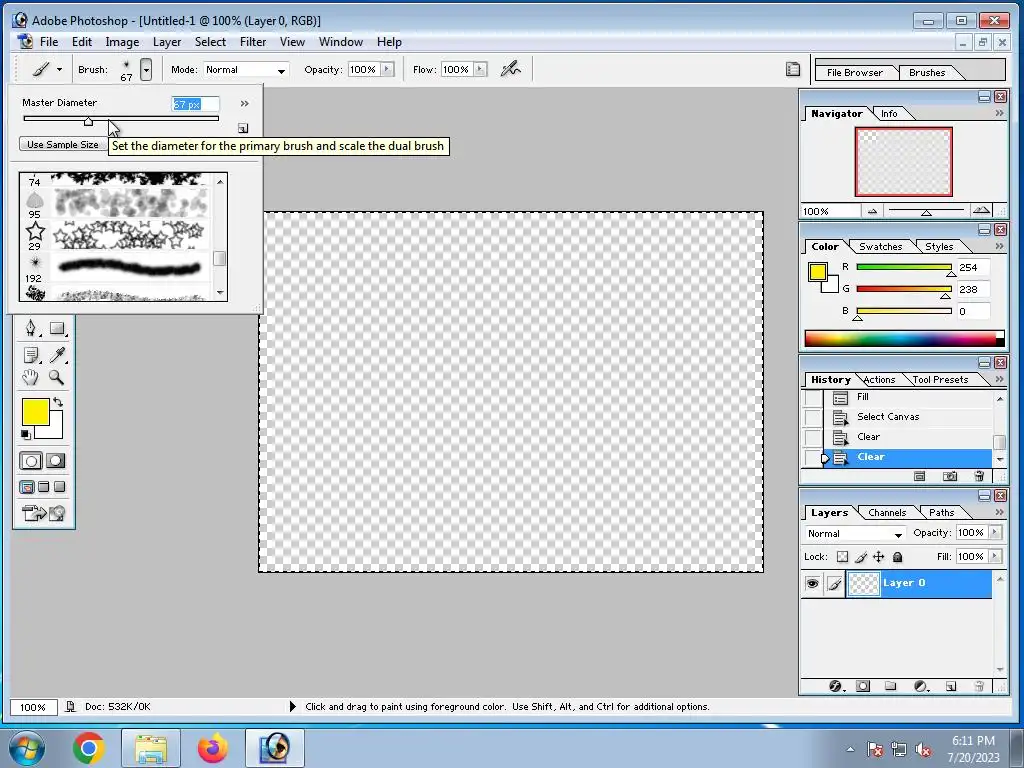Switch to the Actions tab
The width and height of the screenshot is (1024, 768).
[x=879, y=379]
